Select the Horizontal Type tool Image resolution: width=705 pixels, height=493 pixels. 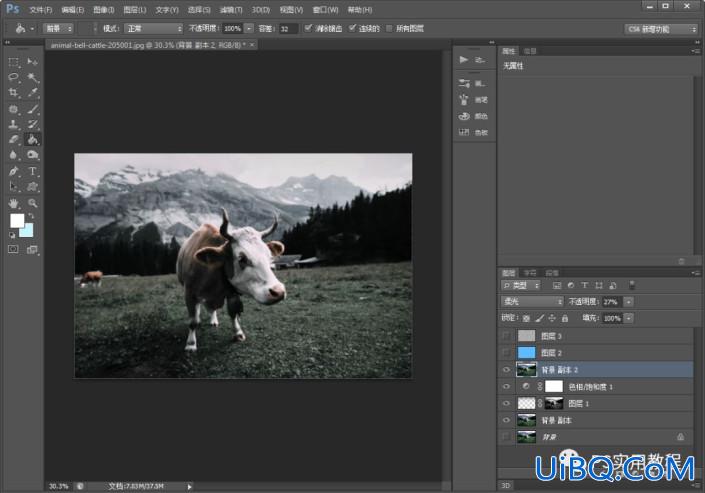point(32,171)
